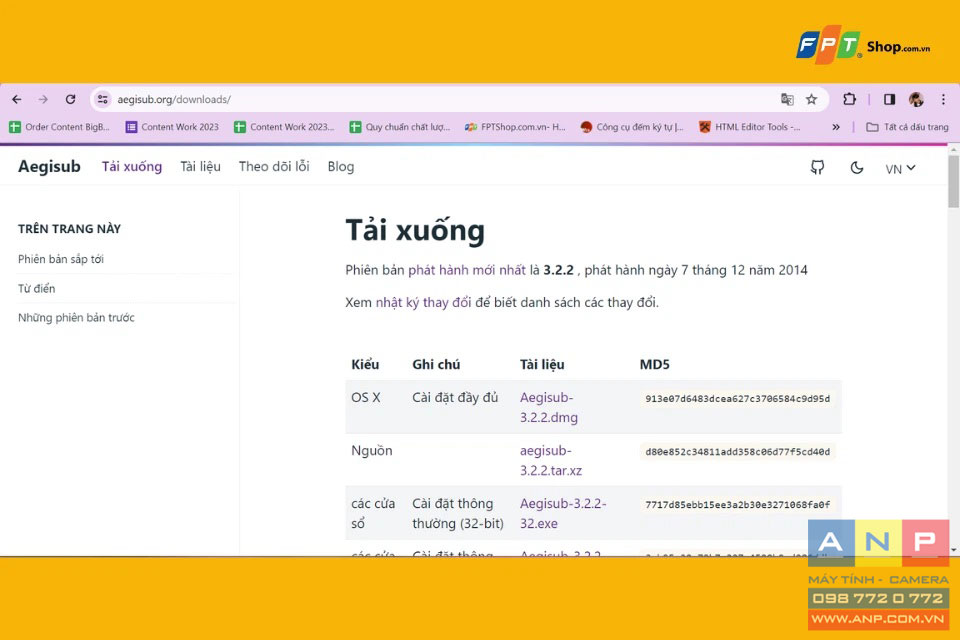Open the Aegisub GitHub icon
Screen dimensions: 960x640
pyautogui.click(x=817, y=167)
